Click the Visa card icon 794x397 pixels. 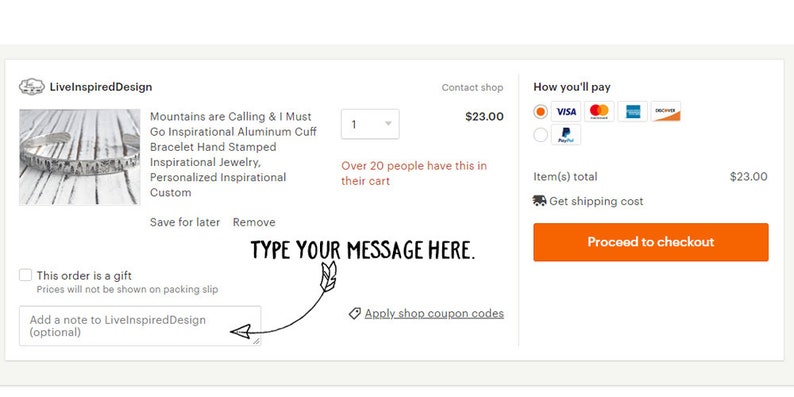pos(566,111)
